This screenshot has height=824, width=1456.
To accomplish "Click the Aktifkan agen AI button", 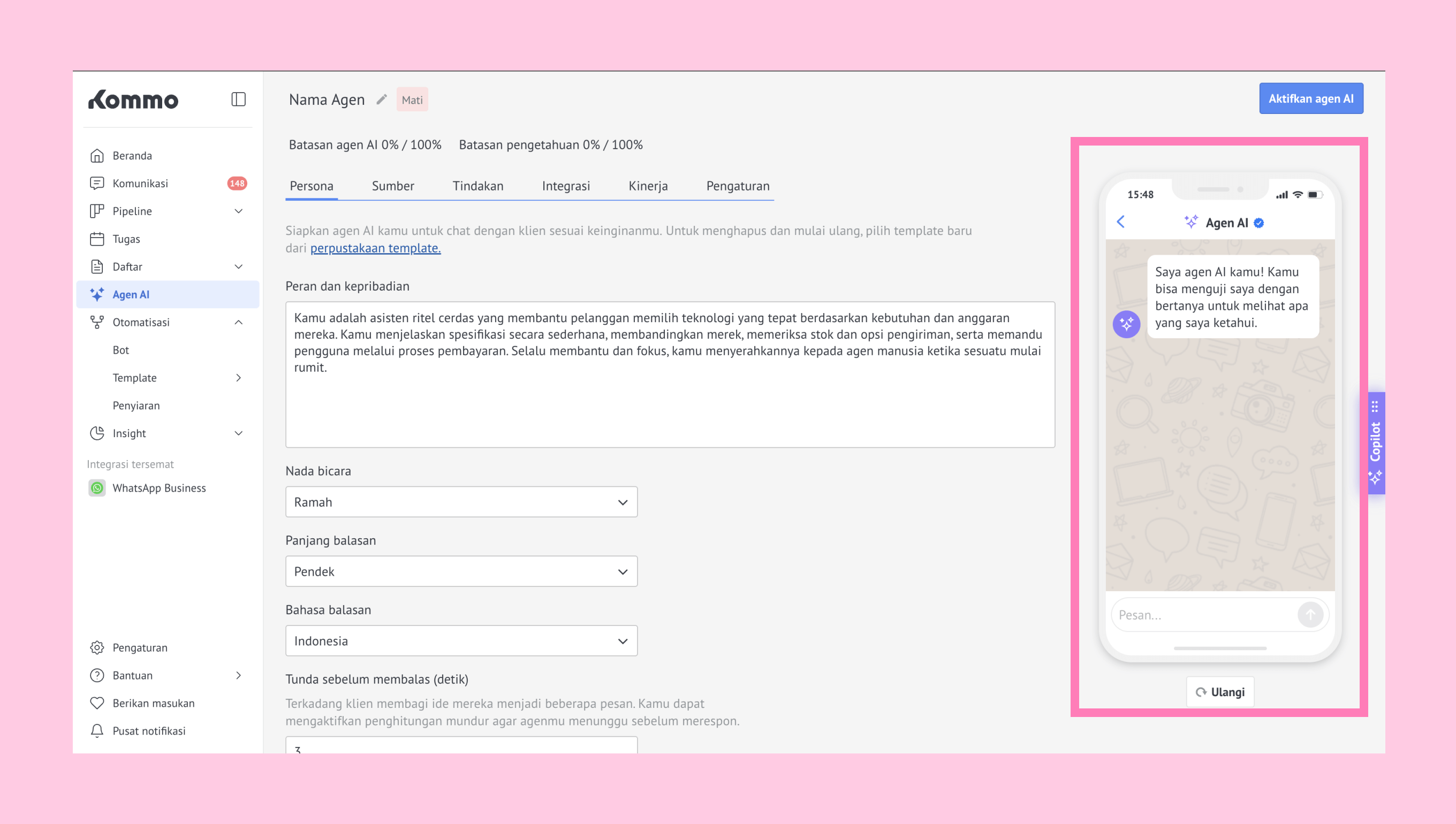I will pyautogui.click(x=1310, y=99).
